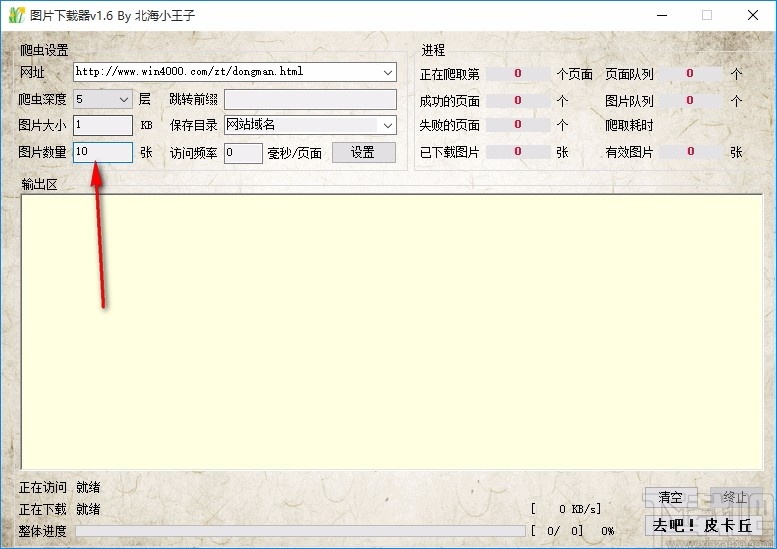Image resolution: width=777 pixels, height=549 pixels.
Task: Click the 爬取耗时 label
Action: tap(629, 125)
